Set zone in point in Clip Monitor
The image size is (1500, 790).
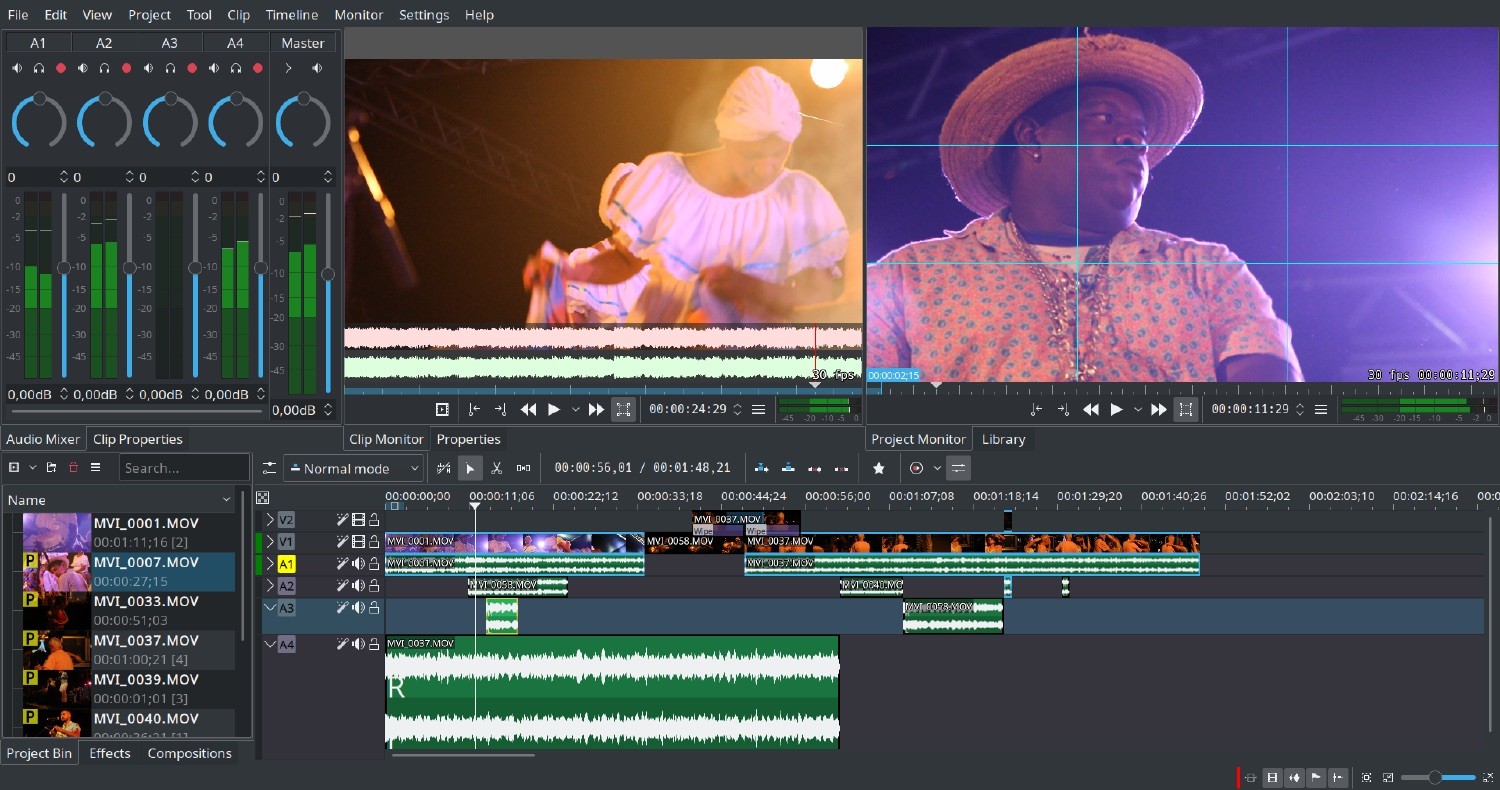coord(474,409)
